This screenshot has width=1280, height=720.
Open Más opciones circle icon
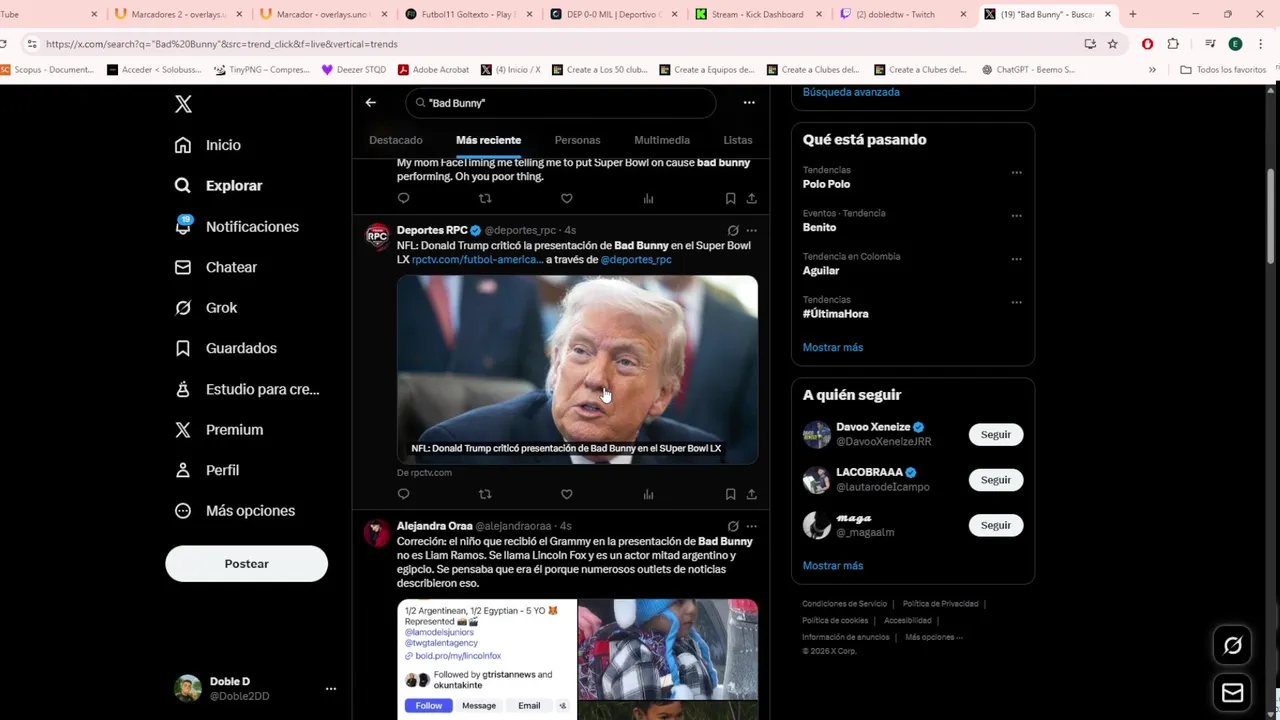coord(183,511)
